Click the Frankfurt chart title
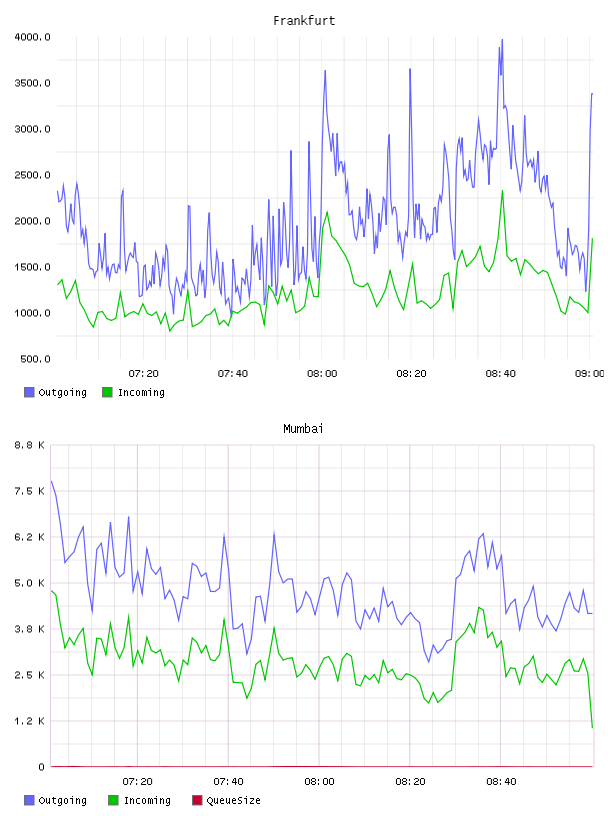This screenshot has width=608, height=816. (304, 21)
